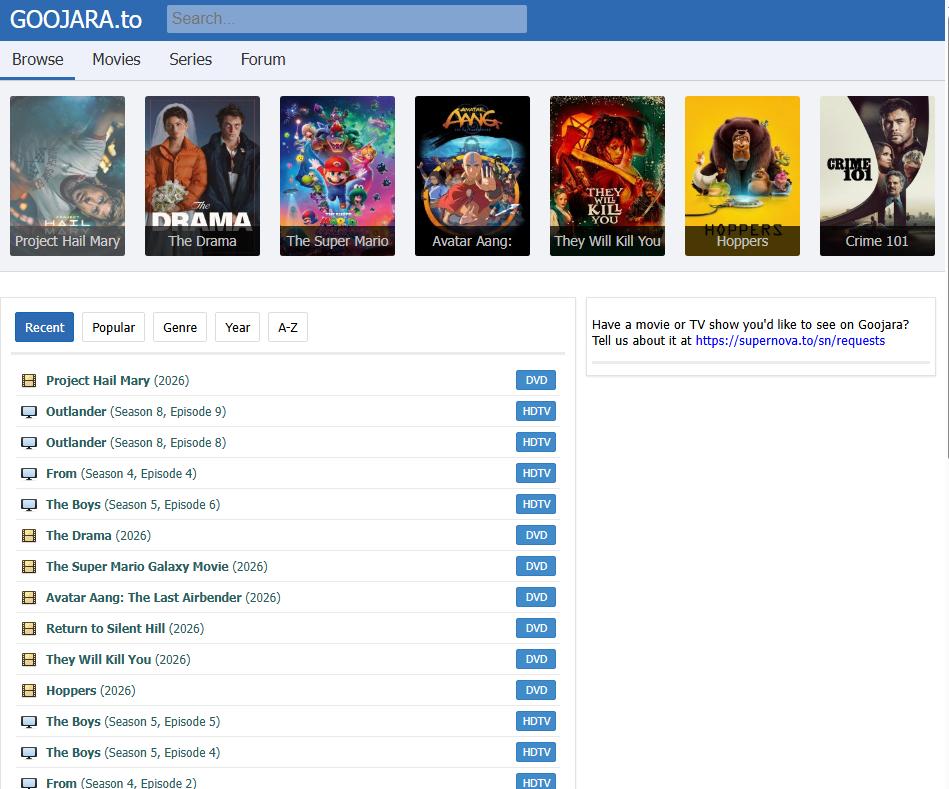949x789 pixels.
Task: Click the film icon beside Super Mario Galaxy Movie
Action: coord(28,566)
